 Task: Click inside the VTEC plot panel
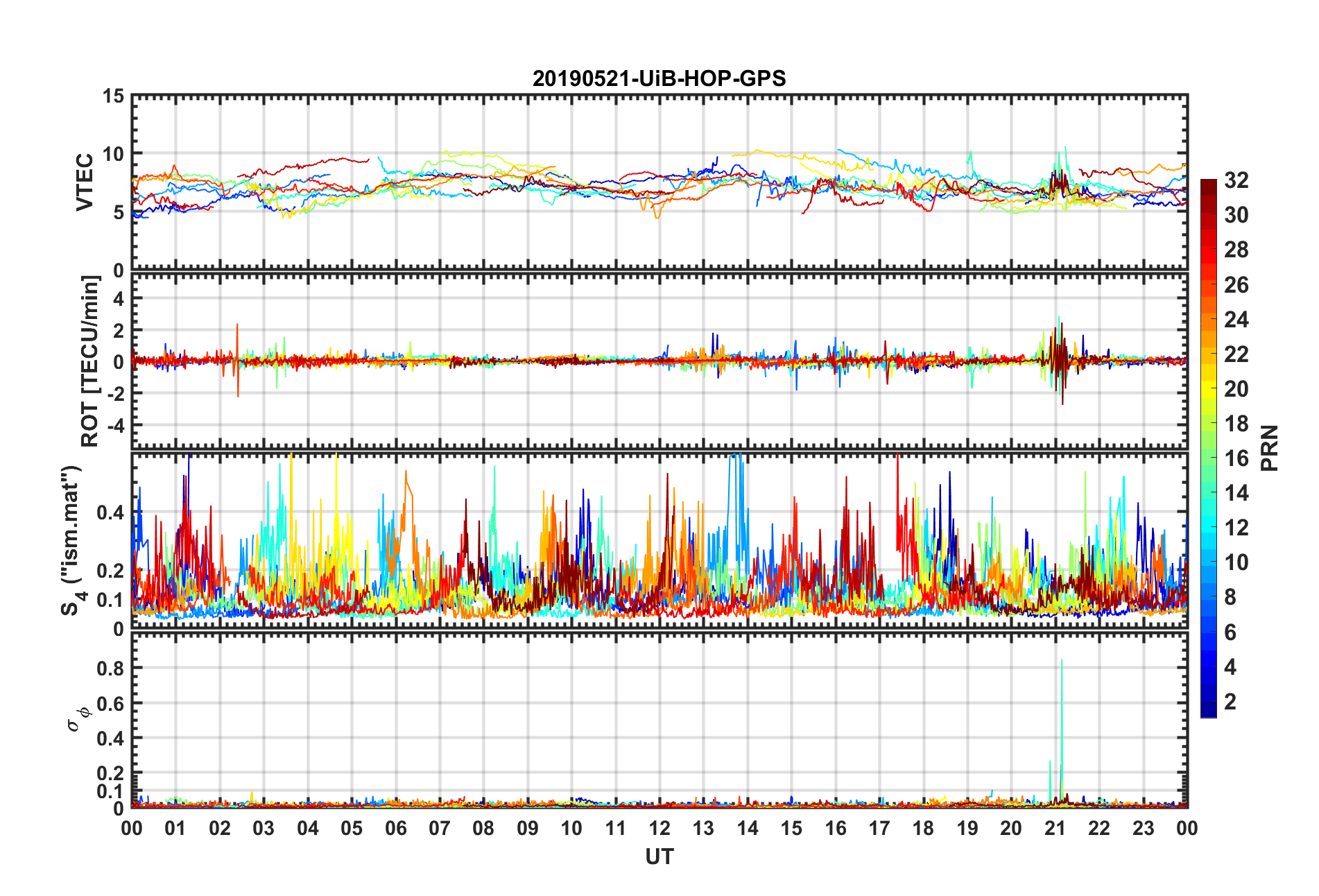click(659, 182)
